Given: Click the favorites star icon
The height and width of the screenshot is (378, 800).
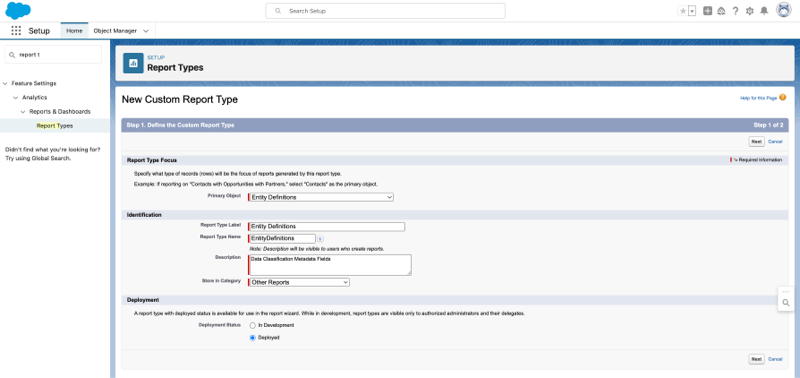Looking at the screenshot, I should point(683,11).
